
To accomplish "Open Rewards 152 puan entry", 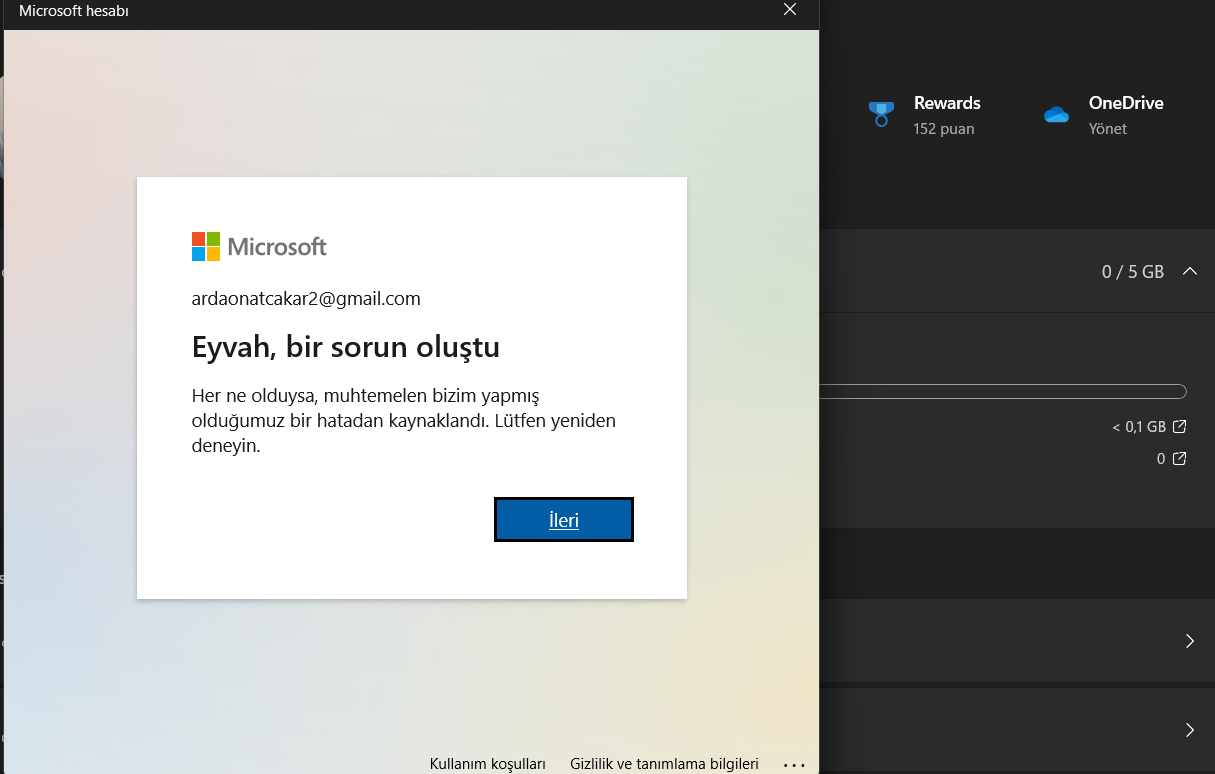I will pos(925,115).
